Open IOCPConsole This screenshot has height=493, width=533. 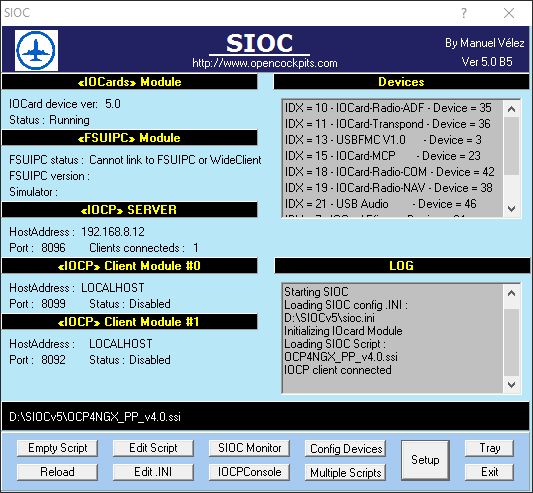[250, 472]
